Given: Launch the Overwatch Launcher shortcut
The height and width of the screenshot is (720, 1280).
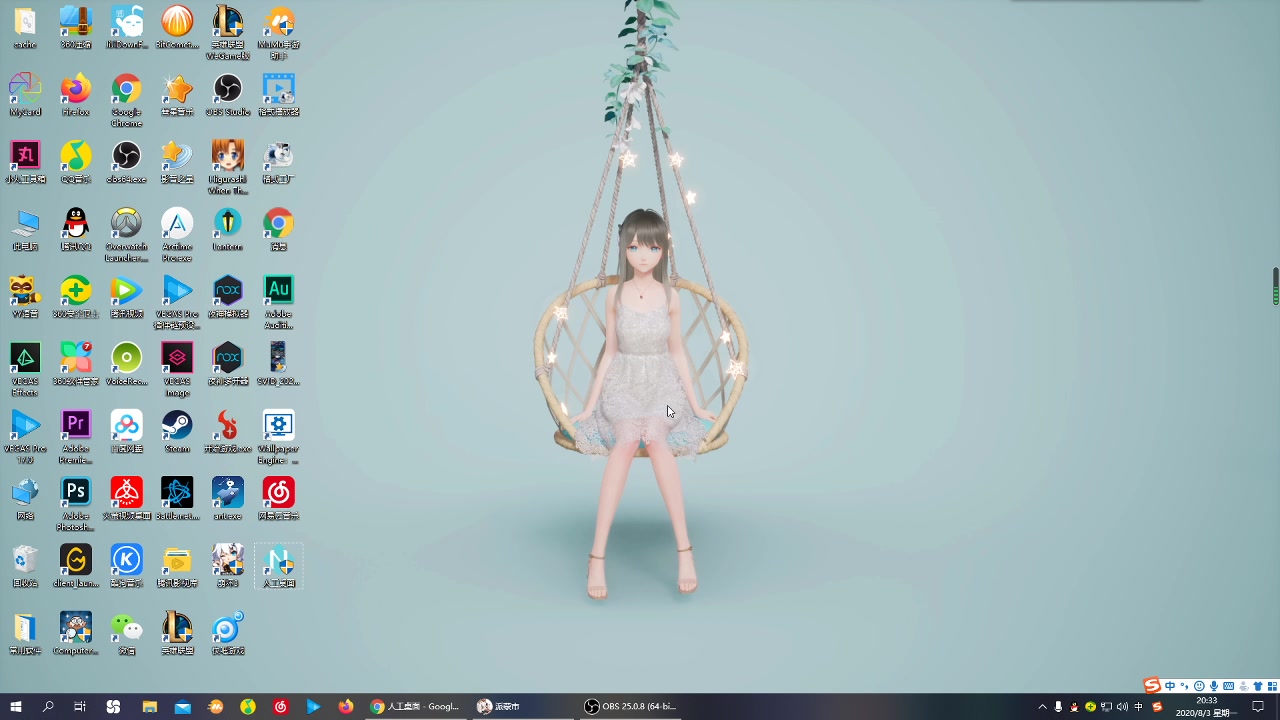Looking at the screenshot, I should (126, 235).
